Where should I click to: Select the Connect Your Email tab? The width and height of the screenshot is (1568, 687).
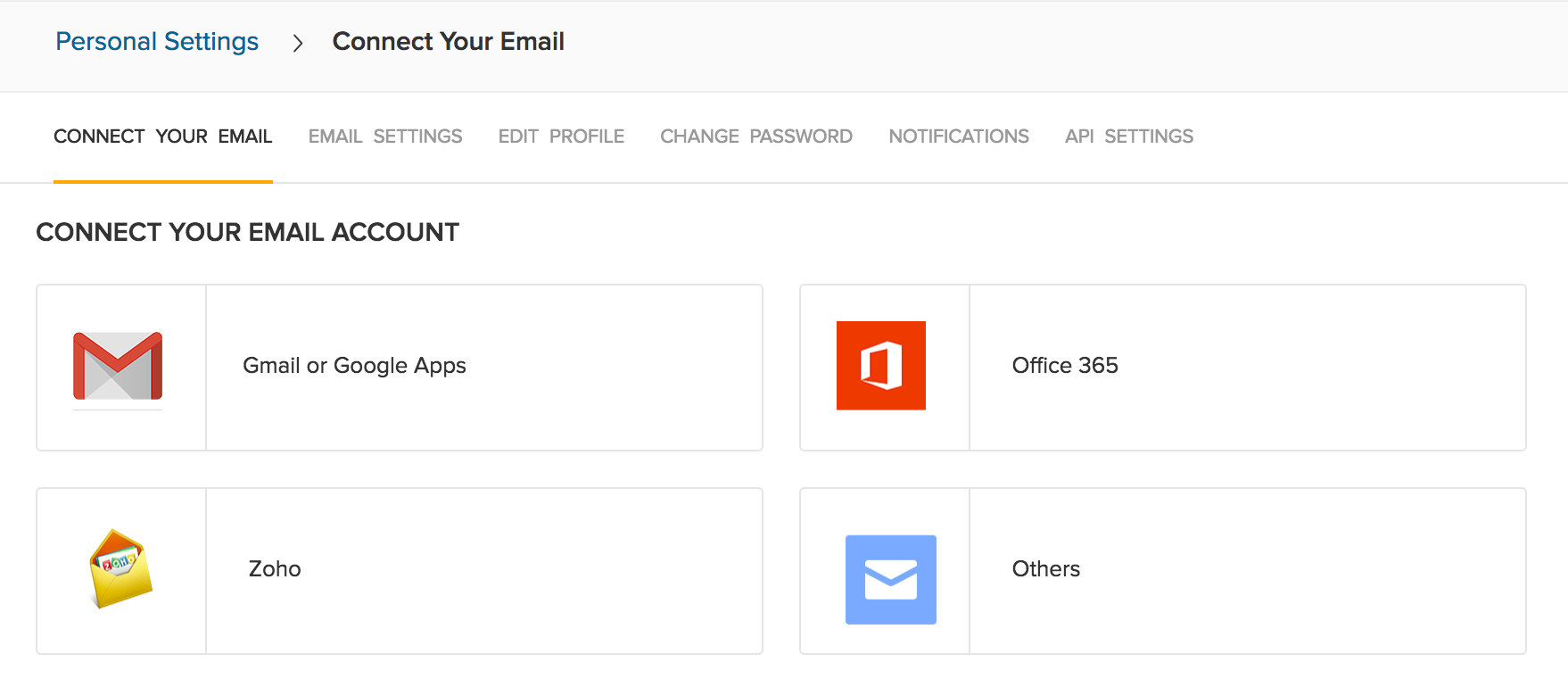[163, 137]
